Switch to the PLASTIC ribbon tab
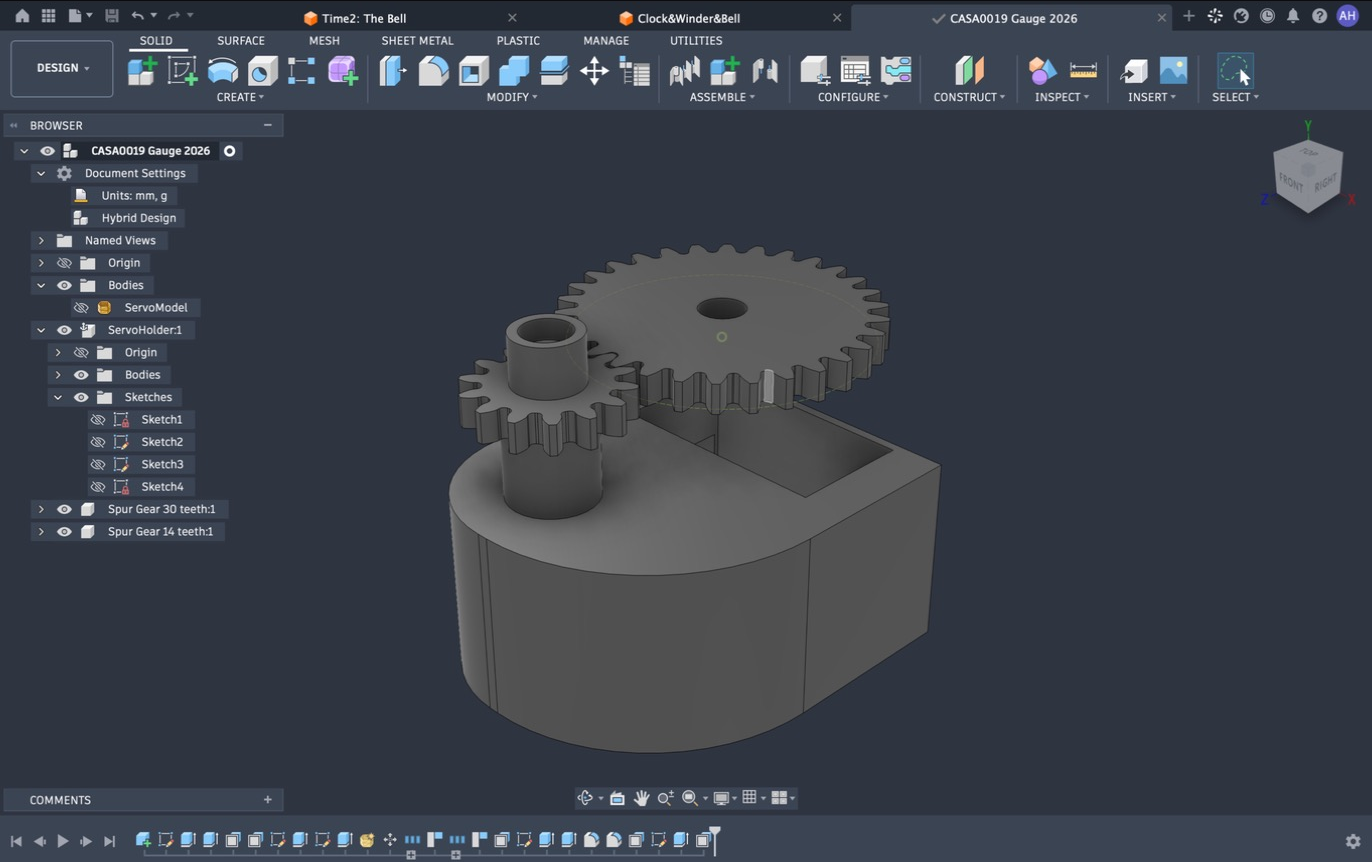The height and width of the screenshot is (862, 1372). coord(518,41)
